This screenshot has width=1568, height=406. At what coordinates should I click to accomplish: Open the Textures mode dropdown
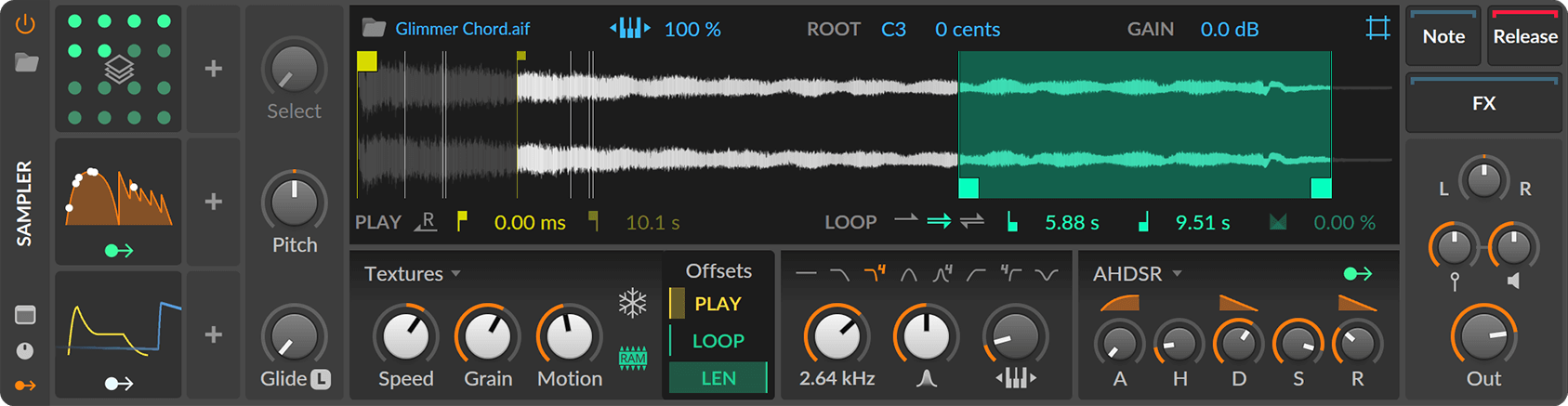pyautogui.click(x=413, y=274)
